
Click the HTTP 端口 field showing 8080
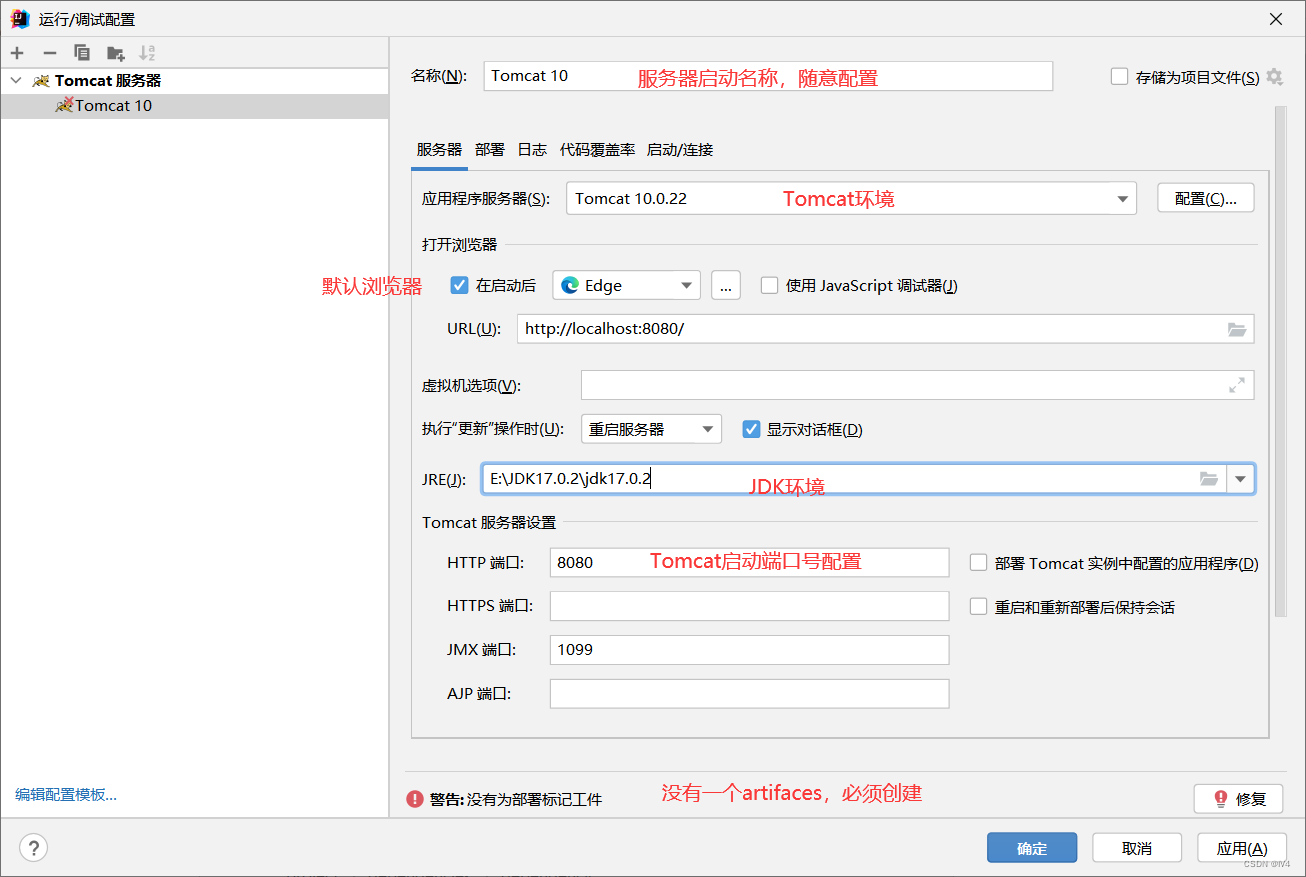pyautogui.click(x=749, y=563)
